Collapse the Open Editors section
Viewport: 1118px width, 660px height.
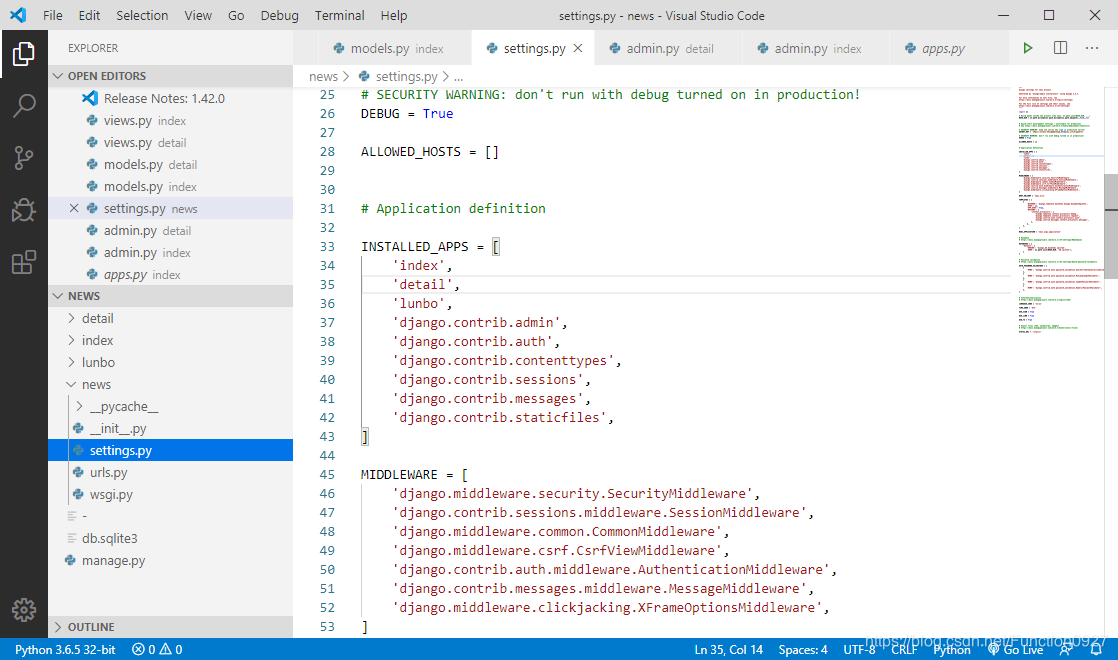click(171, 76)
